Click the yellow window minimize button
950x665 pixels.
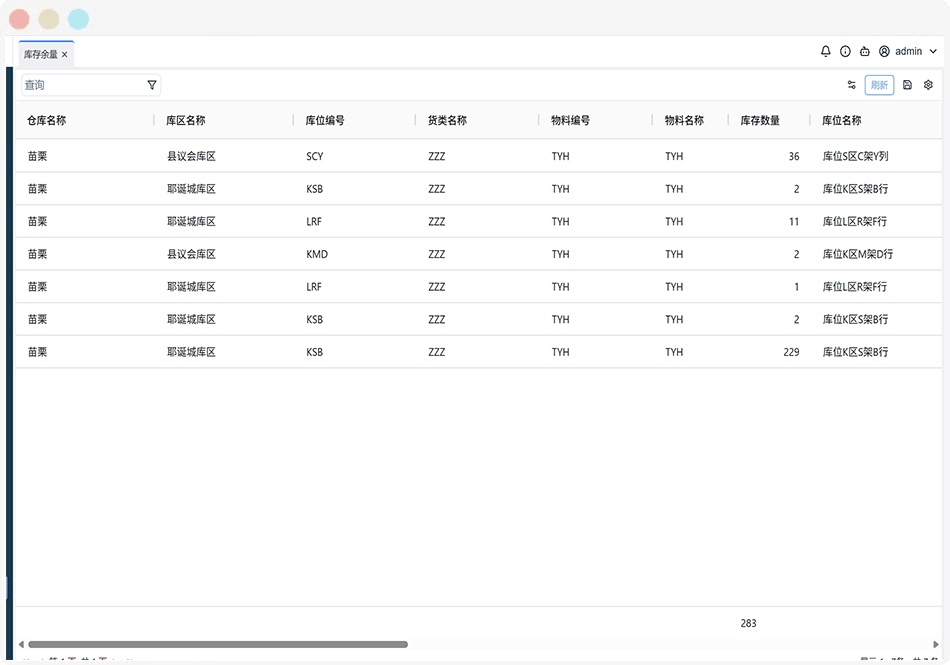click(x=48, y=19)
